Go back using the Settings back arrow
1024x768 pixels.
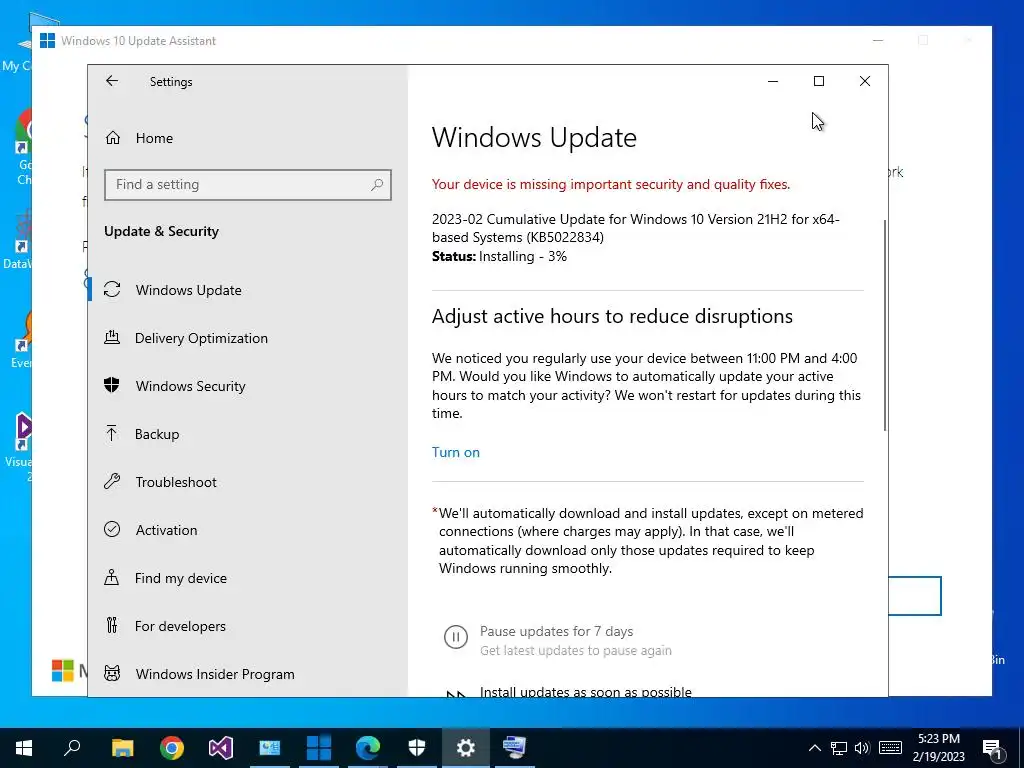[112, 81]
